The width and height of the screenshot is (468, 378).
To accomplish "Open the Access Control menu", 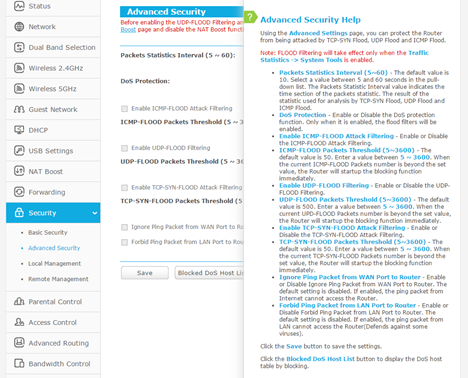I will pos(53,322).
